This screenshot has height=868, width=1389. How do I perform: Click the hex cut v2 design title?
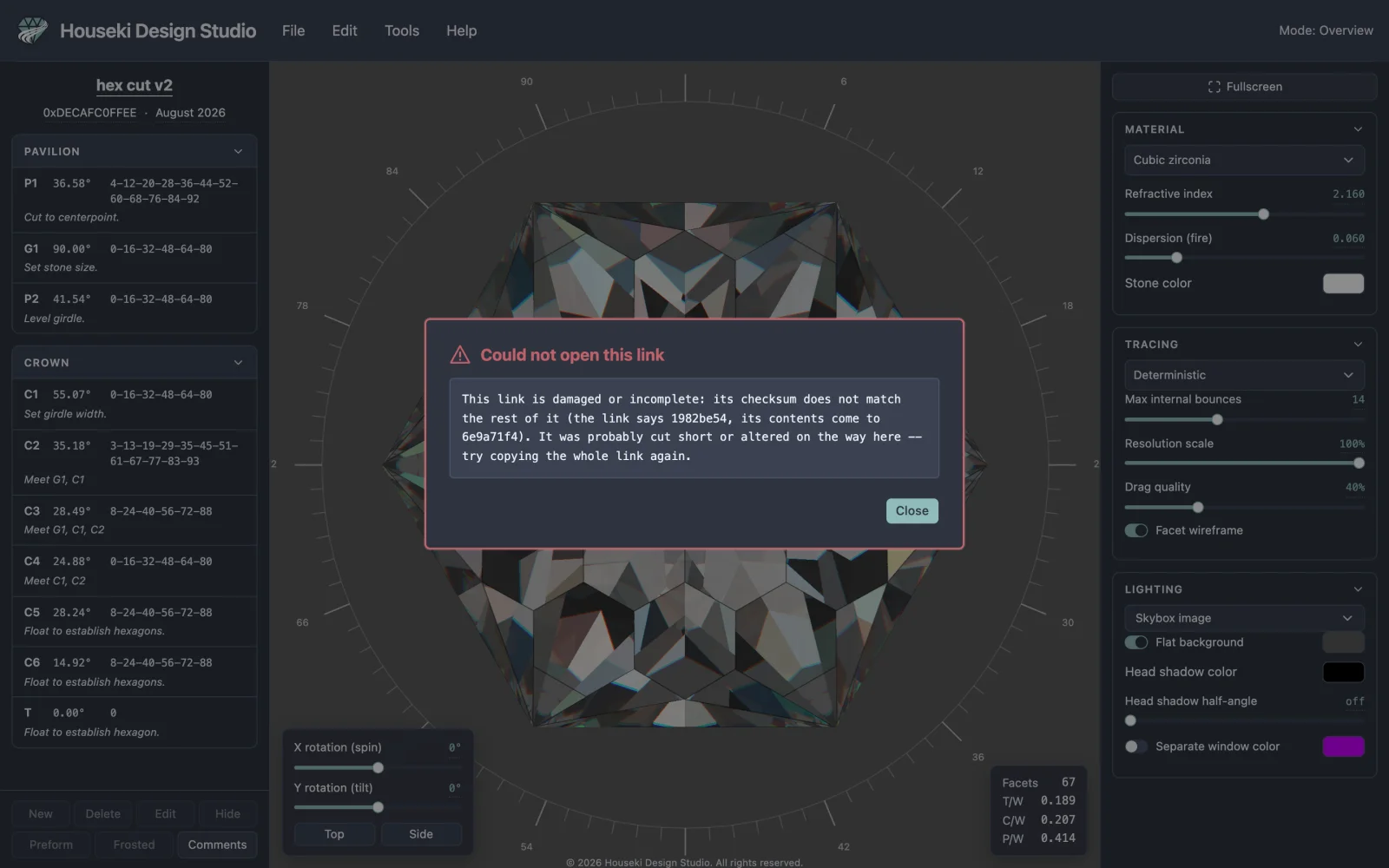135,85
